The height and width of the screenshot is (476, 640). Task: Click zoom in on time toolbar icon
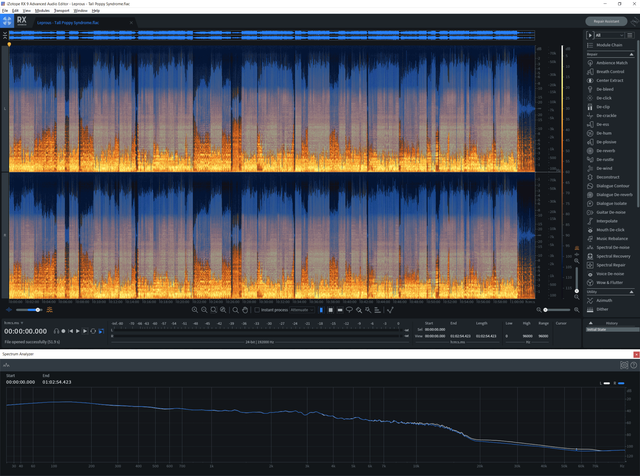point(195,310)
